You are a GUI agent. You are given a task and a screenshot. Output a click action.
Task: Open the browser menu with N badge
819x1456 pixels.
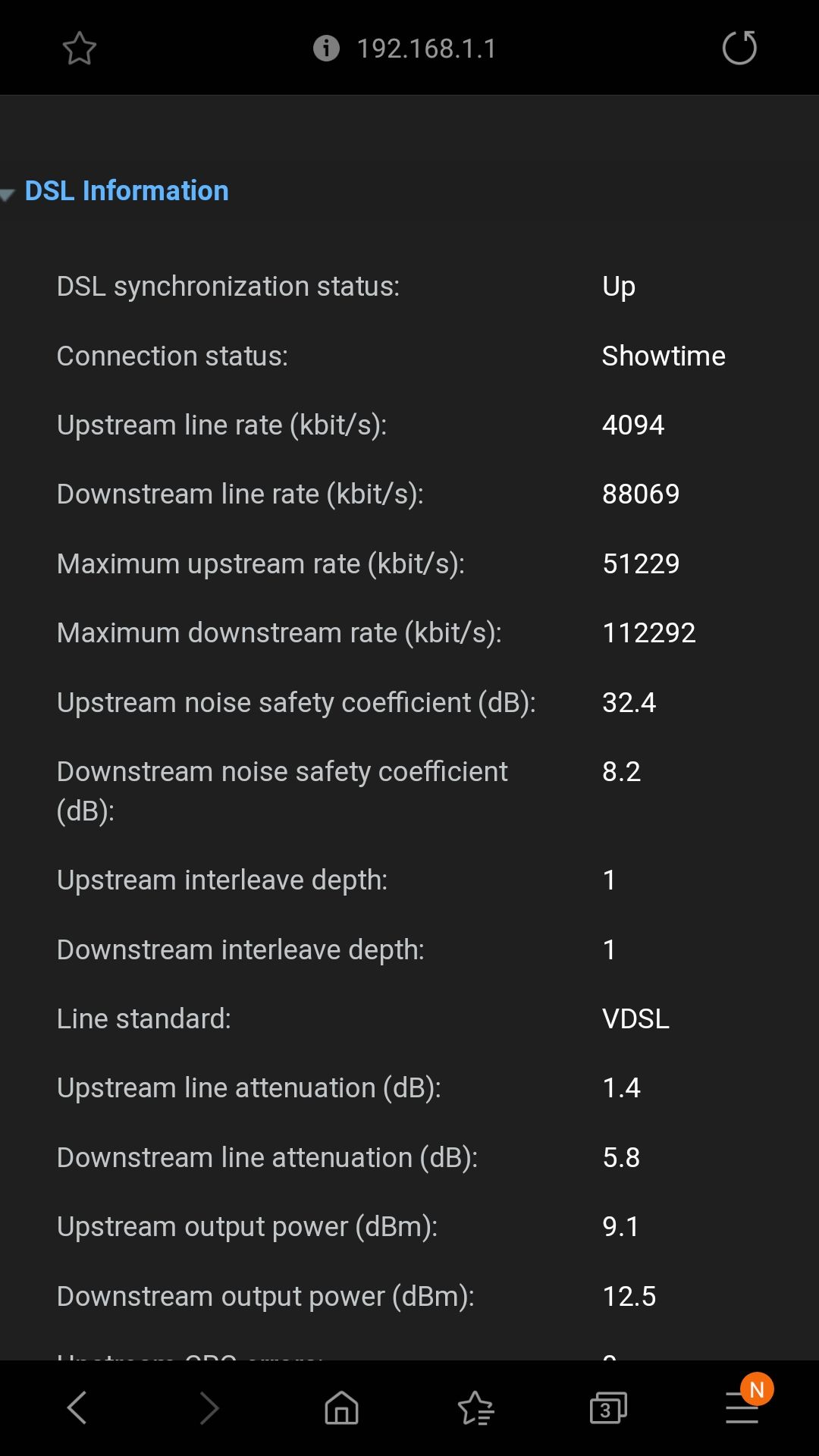click(742, 1407)
